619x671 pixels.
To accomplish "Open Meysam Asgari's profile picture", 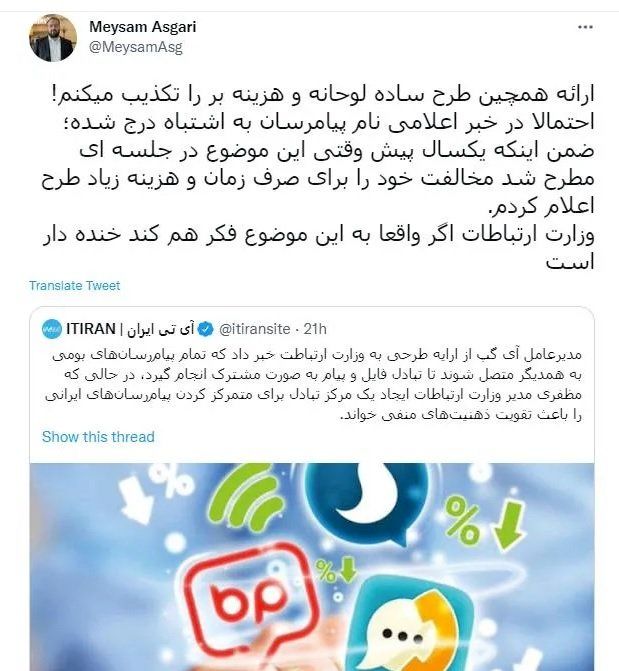I will coord(53,38).
